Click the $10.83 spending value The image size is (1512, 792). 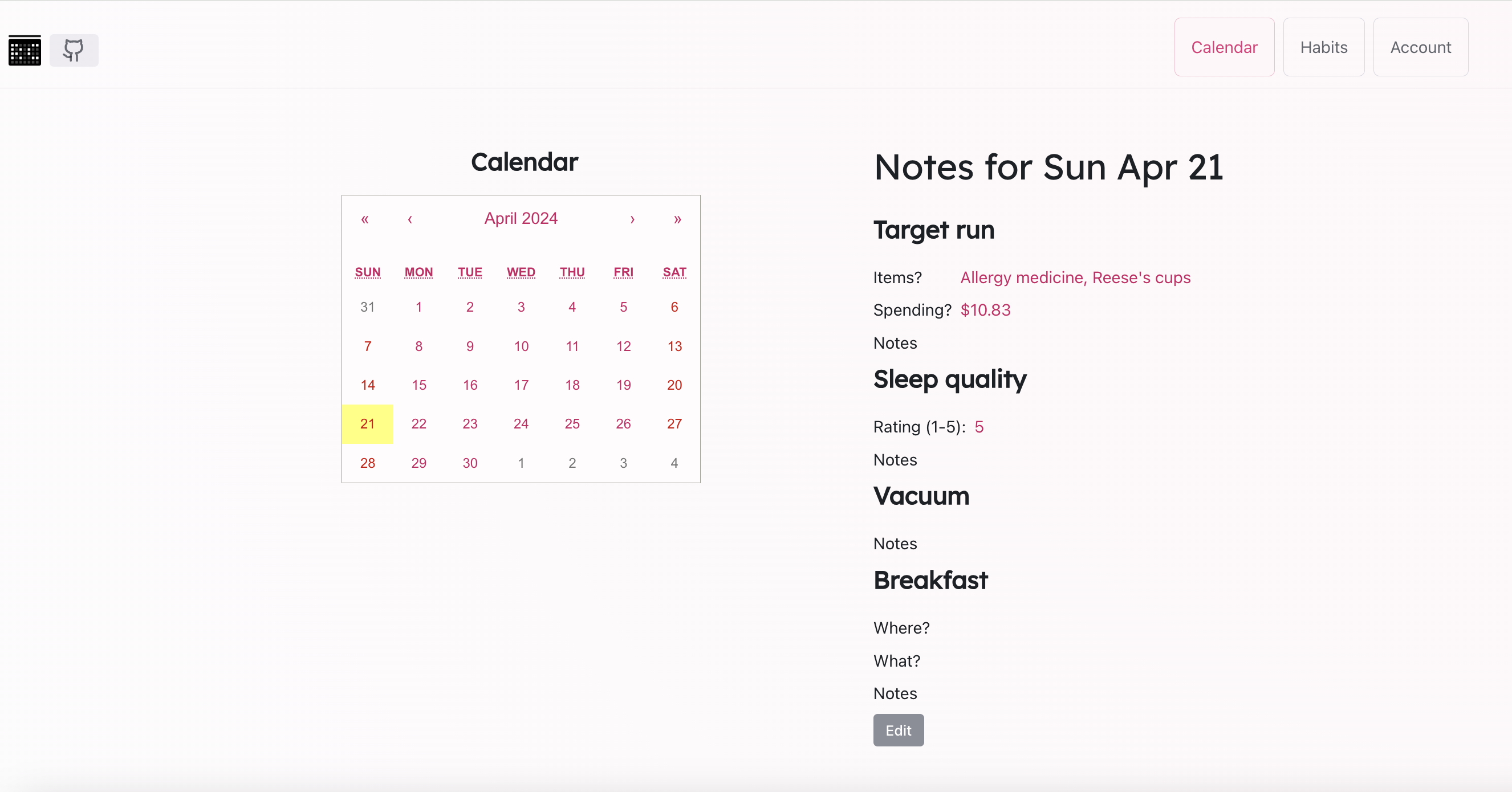click(985, 310)
